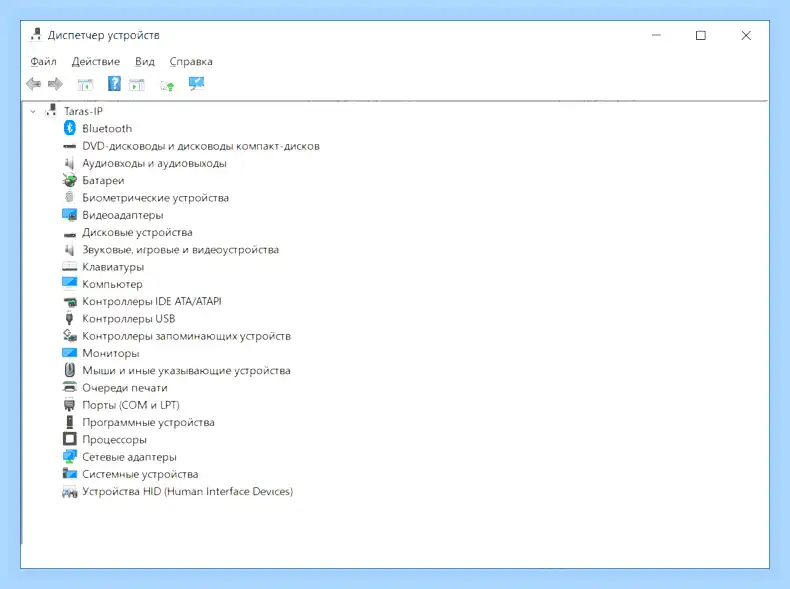Click the Forward arrow toolbar icon
The width and height of the screenshot is (790, 589).
tap(55, 84)
